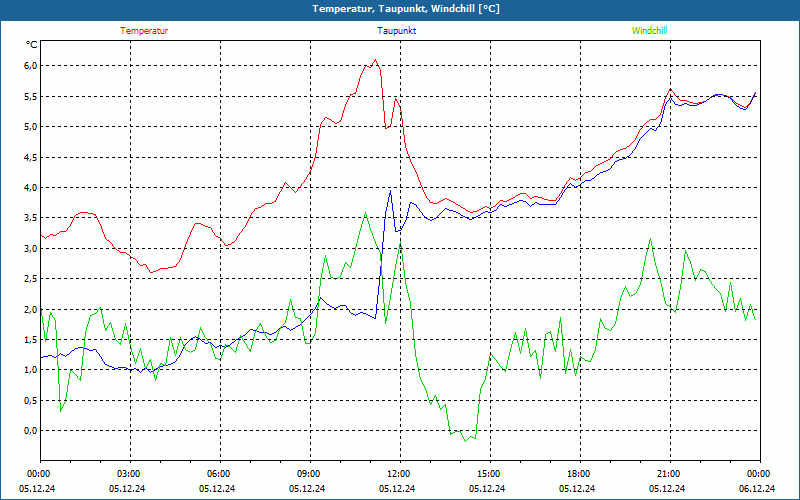Click the '3,0' y-axis value
This screenshot has height=500, width=800.
[x=31, y=248]
